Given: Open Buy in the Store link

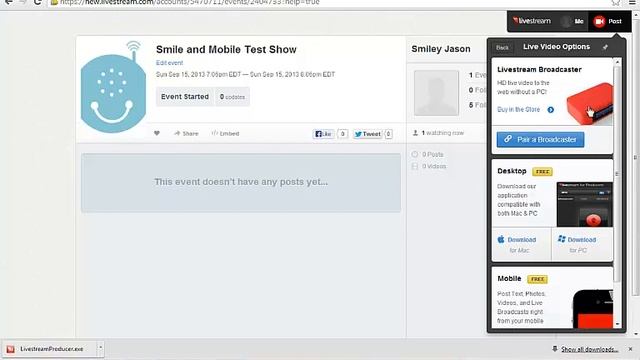Looking at the screenshot, I should [518, 109].
